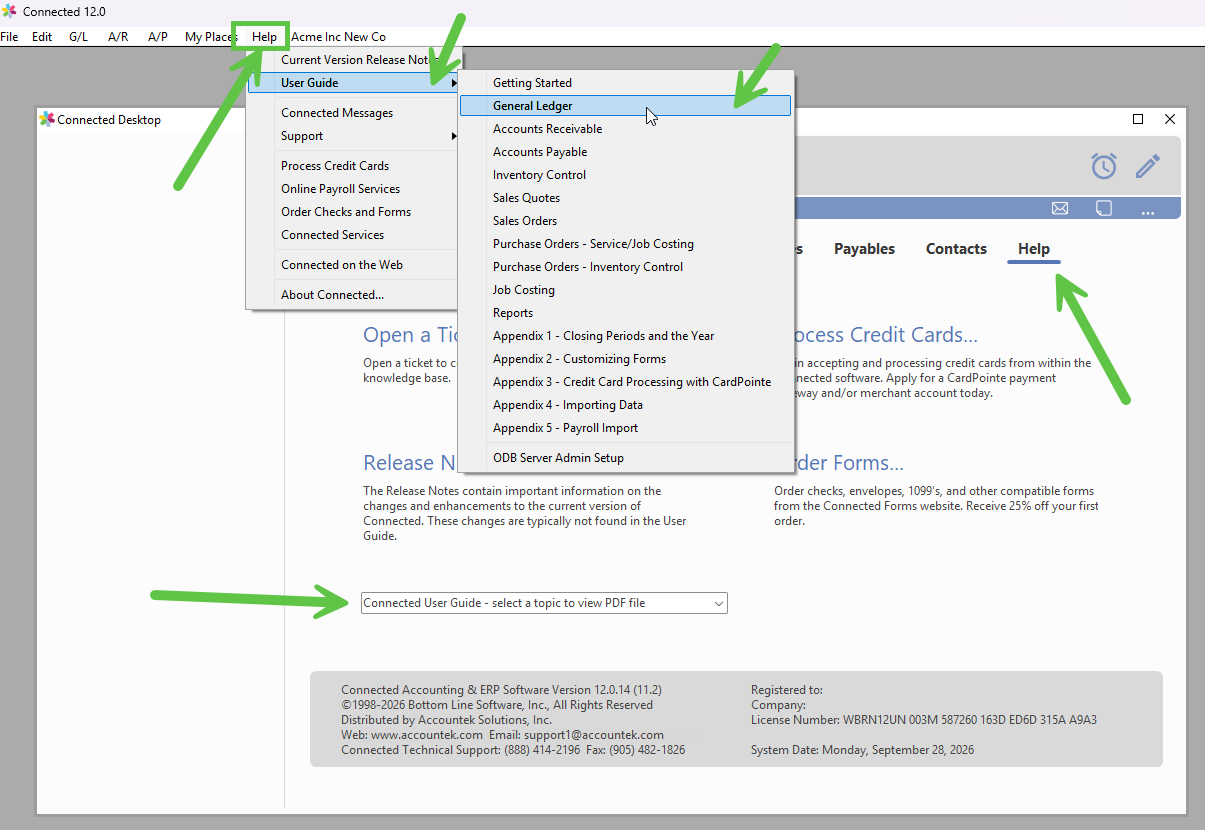Open the File menu
Image resolution: width=1205 pixels, height=830 pixels.
coord(9,37)
